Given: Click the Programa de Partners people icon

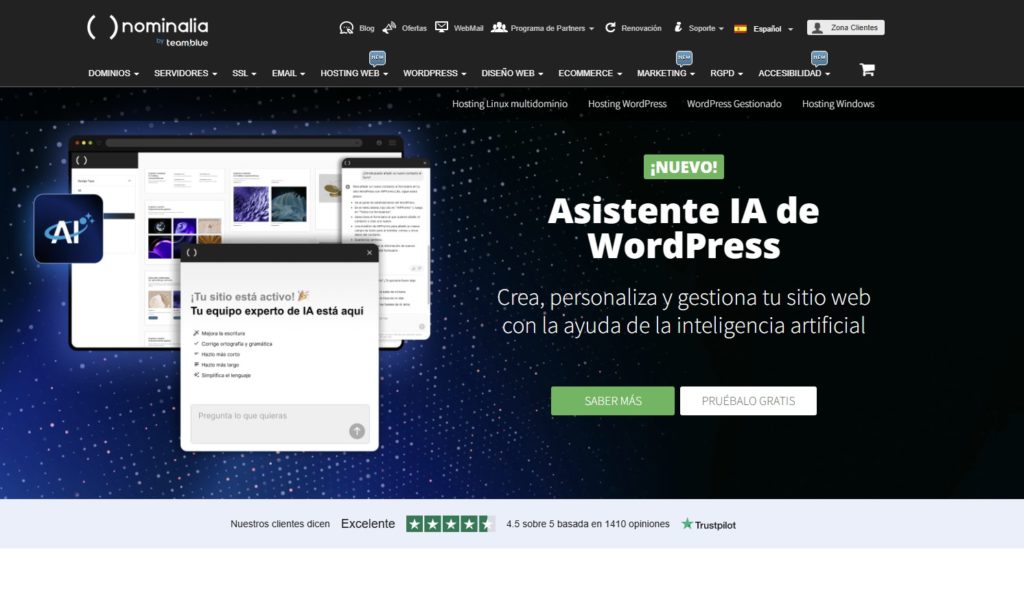Looking at the screenshot, I should 499,27.
